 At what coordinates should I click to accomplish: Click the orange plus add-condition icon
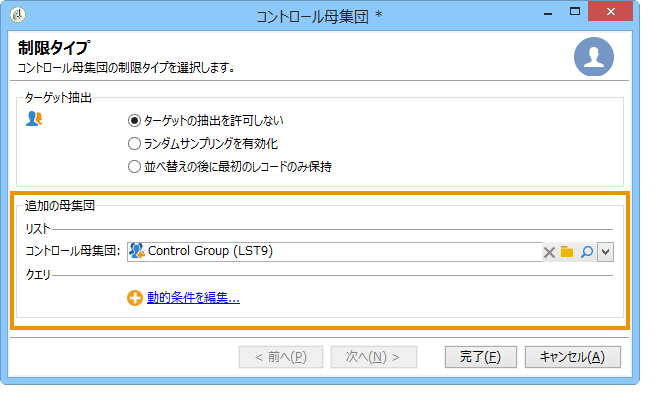pos(135,298)
